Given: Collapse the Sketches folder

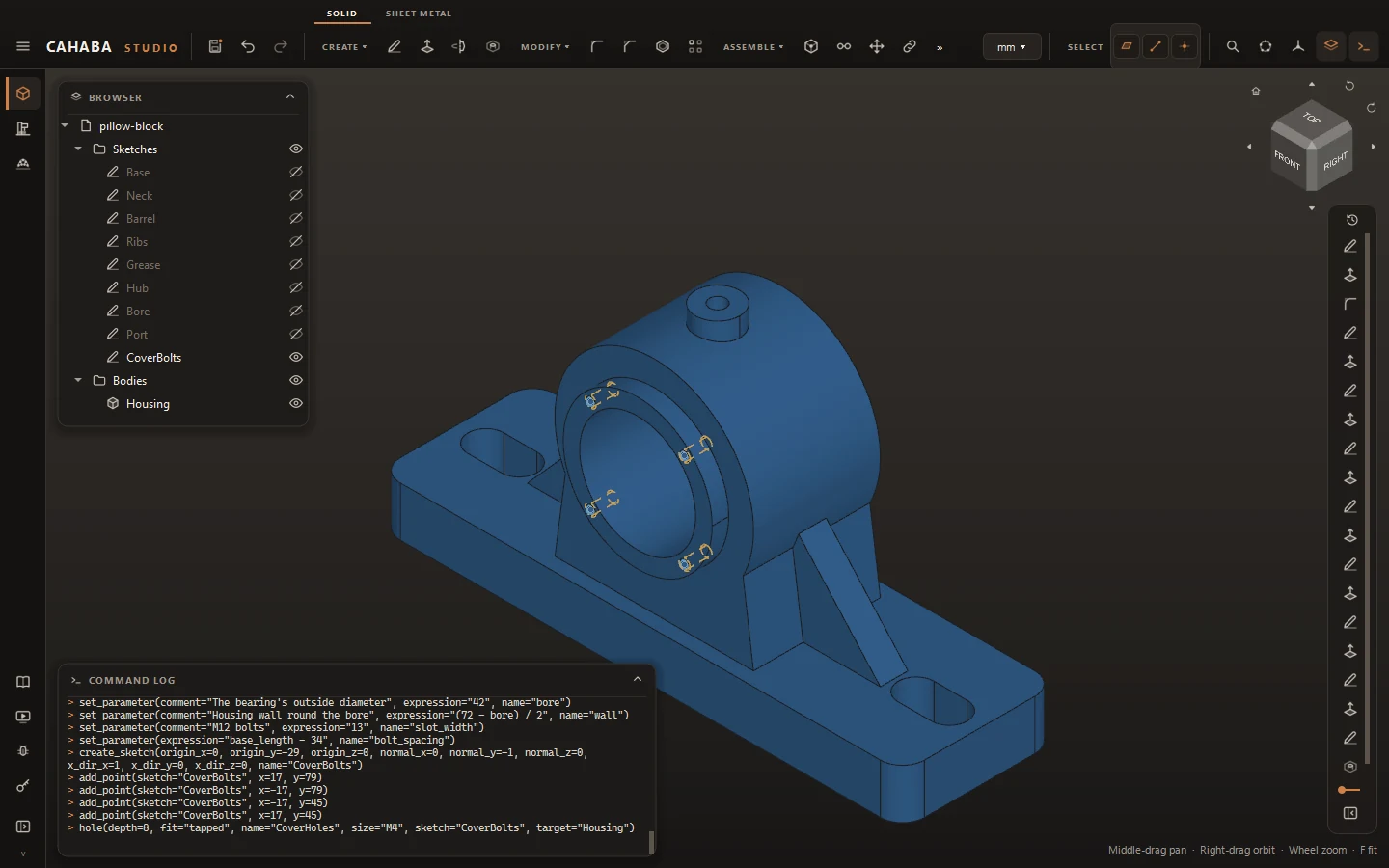Looking at the screenshot, I should click(x=78, y=149).
